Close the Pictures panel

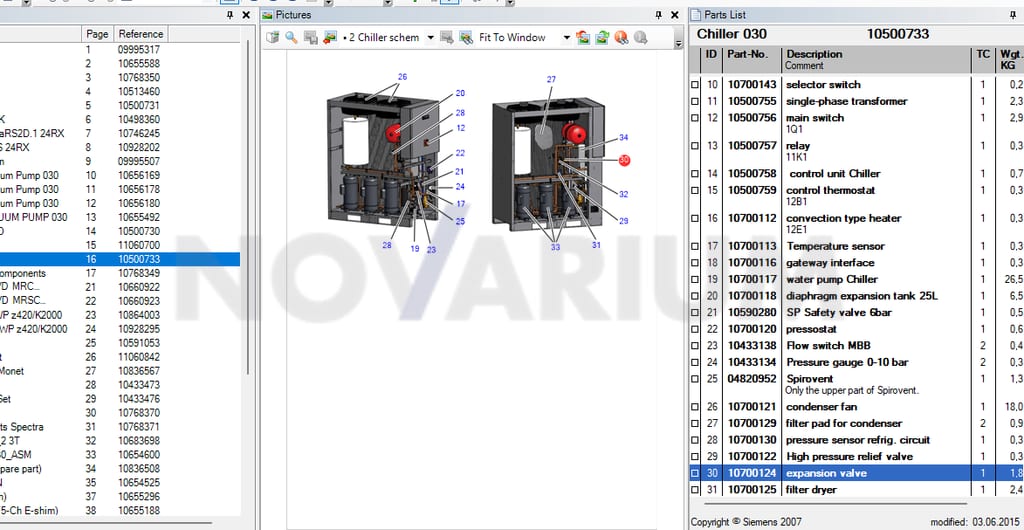(675, 14)
